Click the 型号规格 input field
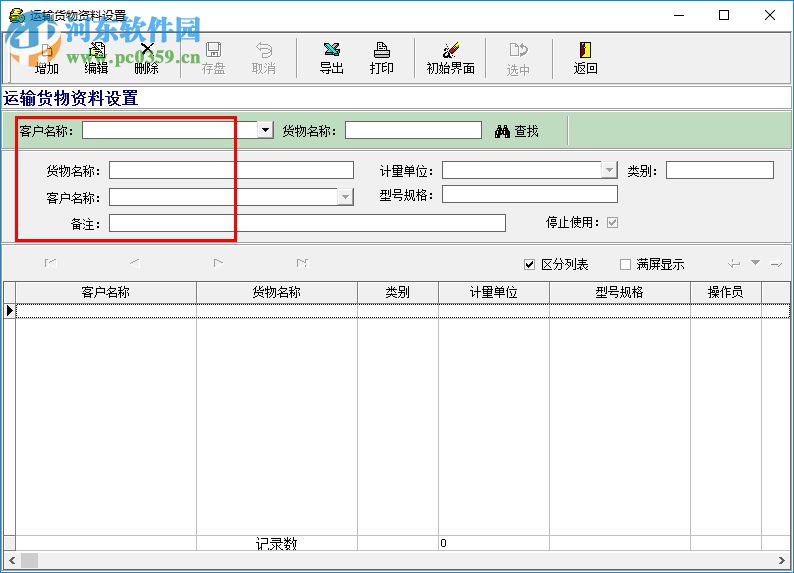Viewport: 794px width, 573px height. [x=530, y=194]
